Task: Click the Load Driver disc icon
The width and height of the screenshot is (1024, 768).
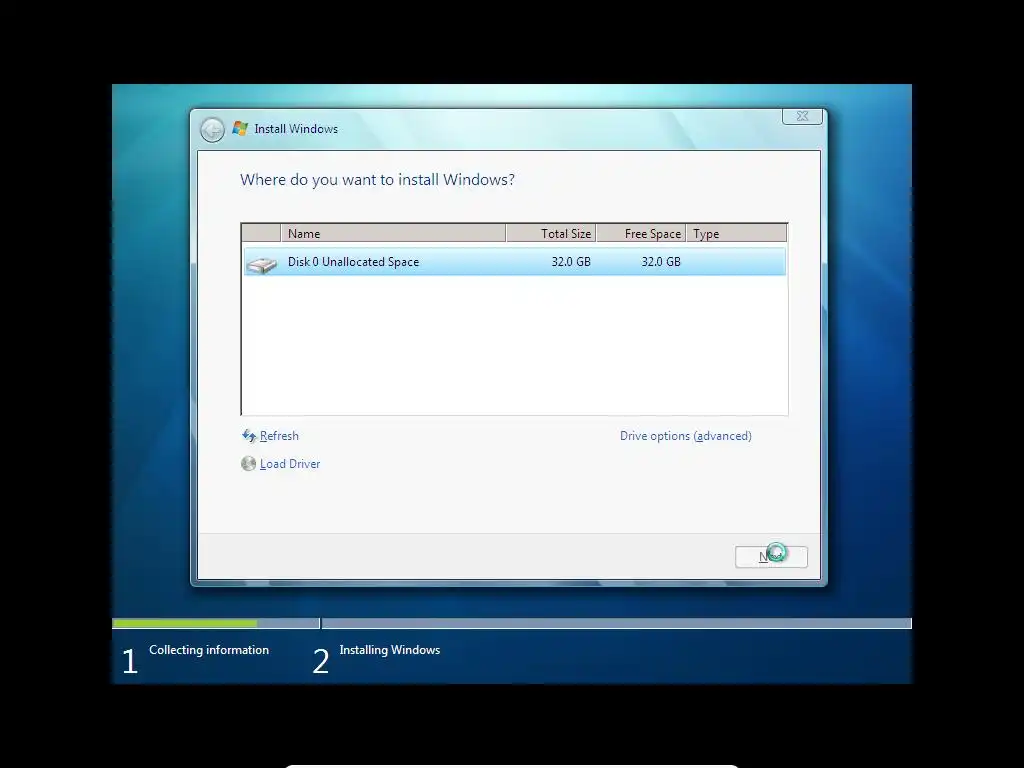Action: tap(248, 464)
